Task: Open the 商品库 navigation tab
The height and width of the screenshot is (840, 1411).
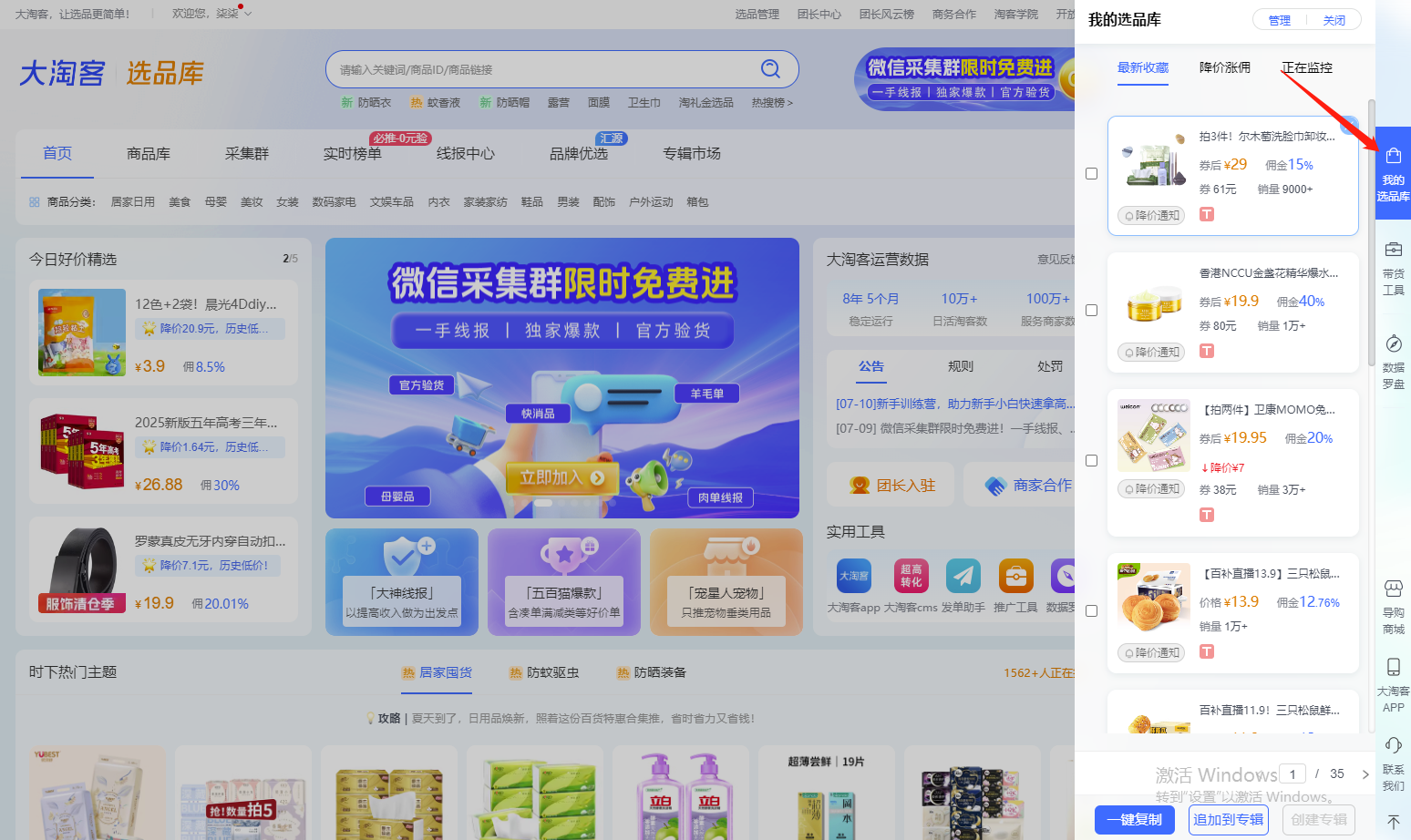Action: [149, 153]
